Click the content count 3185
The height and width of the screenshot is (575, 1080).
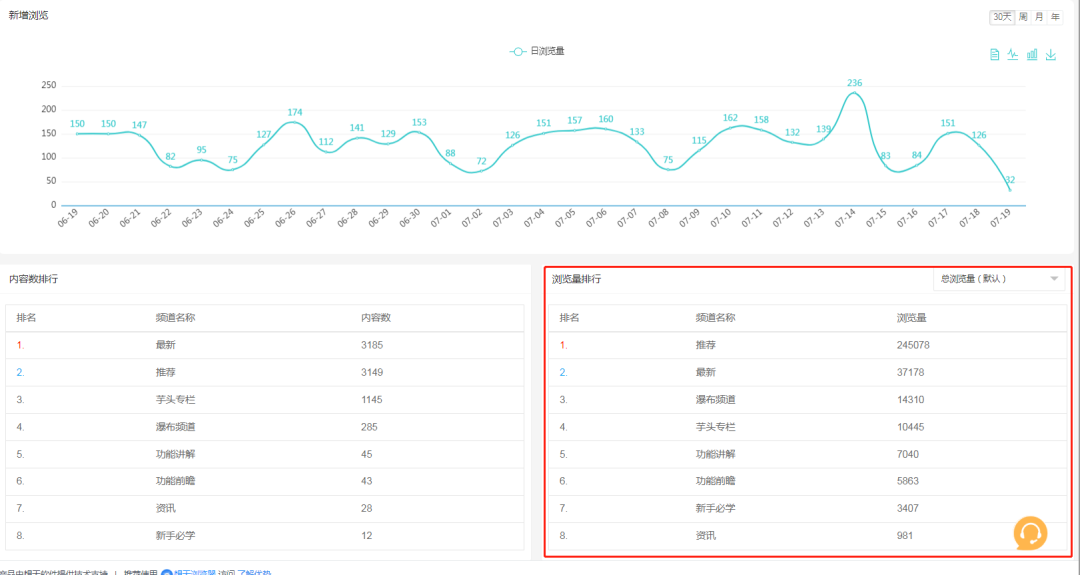pyautogui.click(x=372, y=345)
